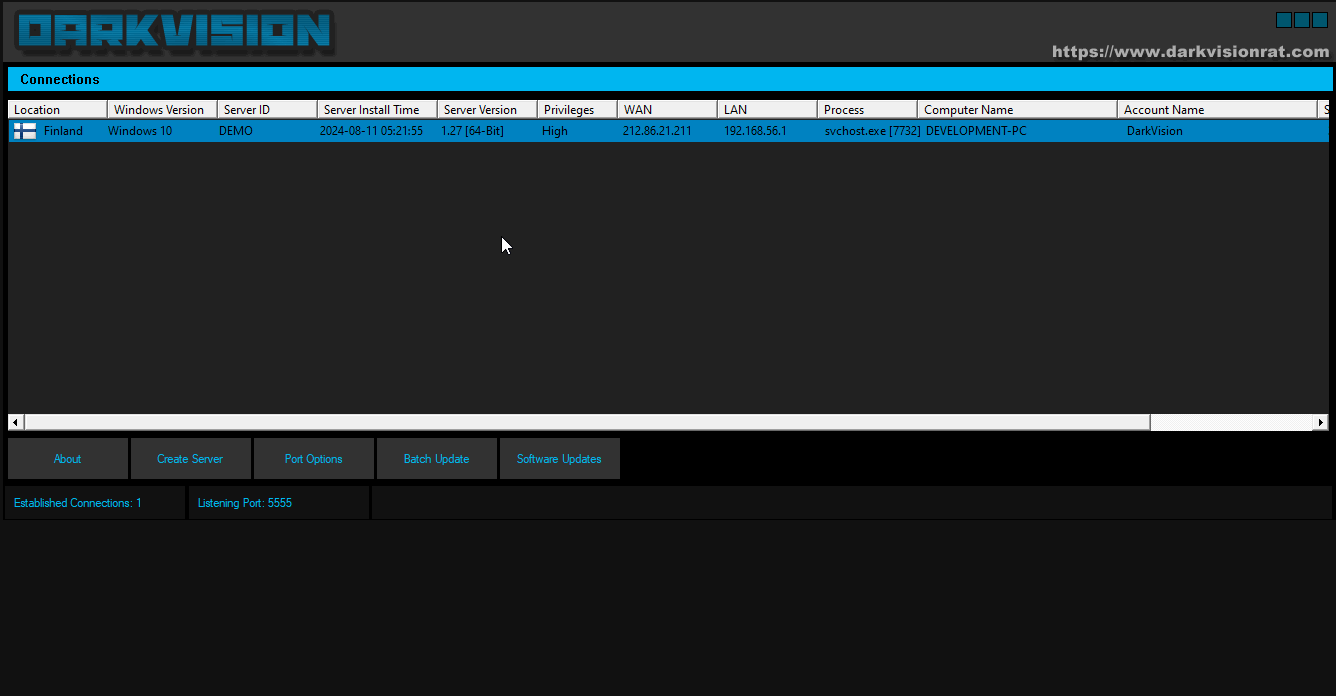Sort by the Location column header
The width and height of the screenshot is (1336, 696).
pos(58,109)
